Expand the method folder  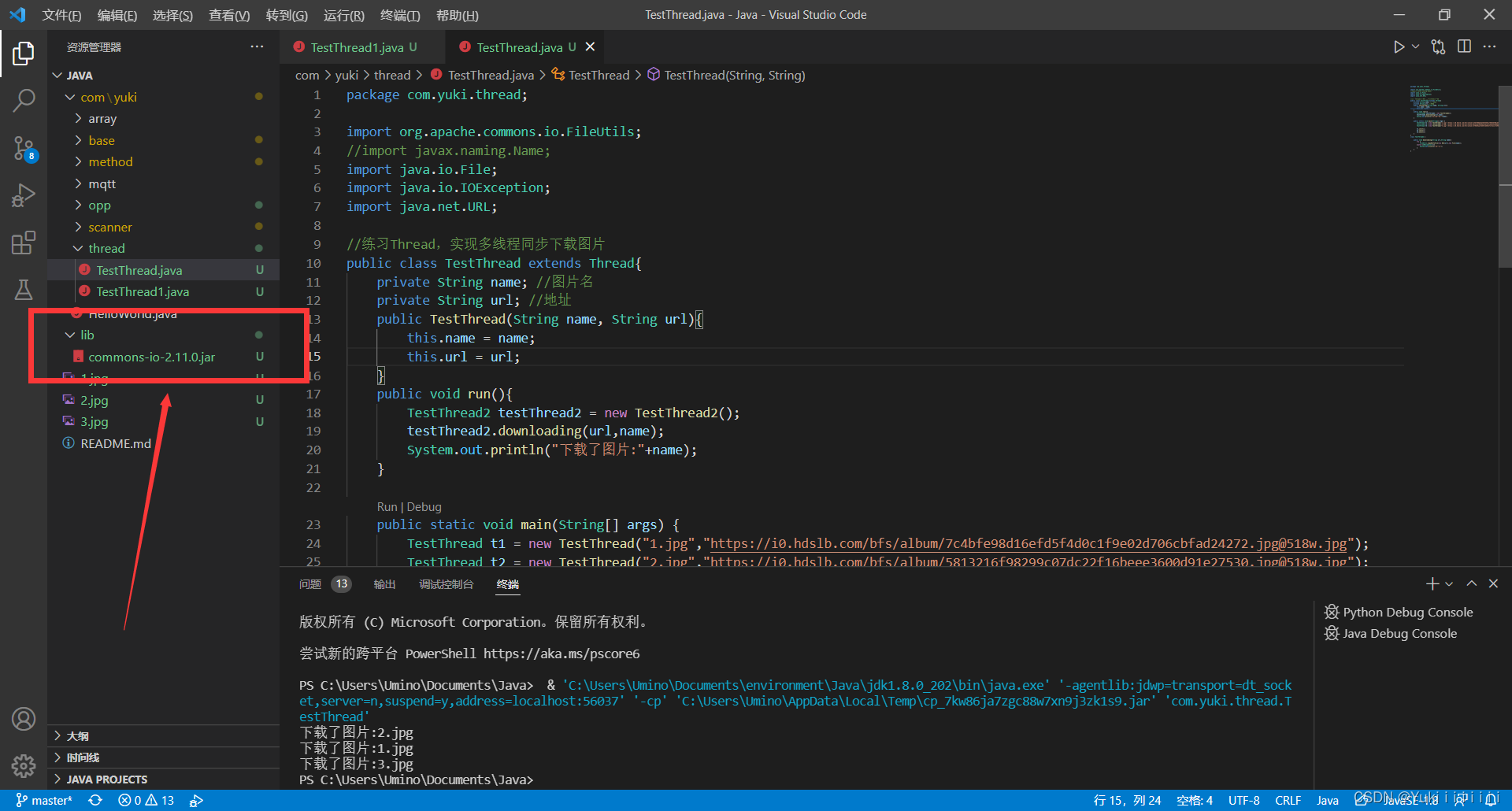pyautogui.click(x=163, y=161)
